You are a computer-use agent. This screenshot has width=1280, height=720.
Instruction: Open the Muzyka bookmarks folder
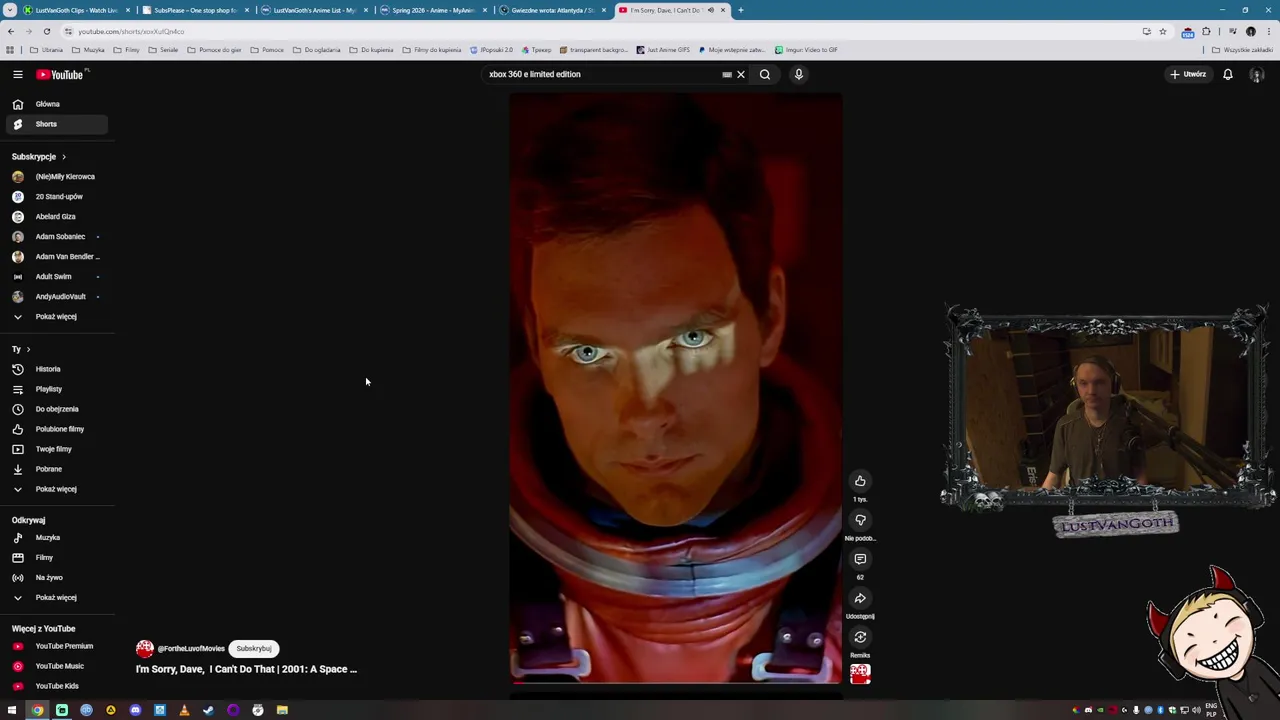[88, 50]
